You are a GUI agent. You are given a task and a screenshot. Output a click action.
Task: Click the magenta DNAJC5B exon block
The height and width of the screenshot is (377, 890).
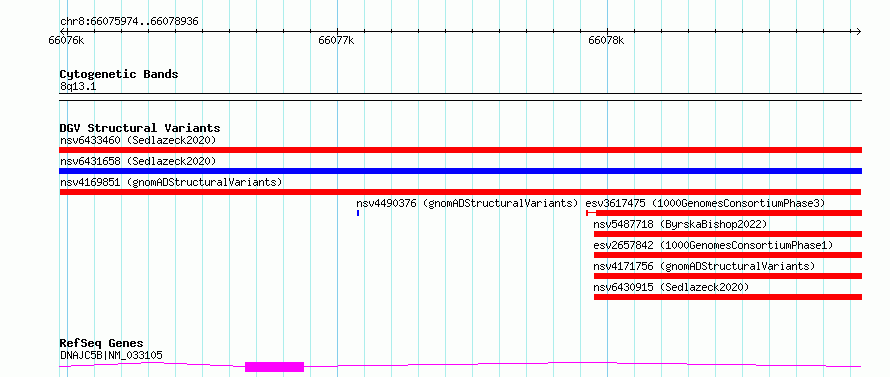point(274,367)
